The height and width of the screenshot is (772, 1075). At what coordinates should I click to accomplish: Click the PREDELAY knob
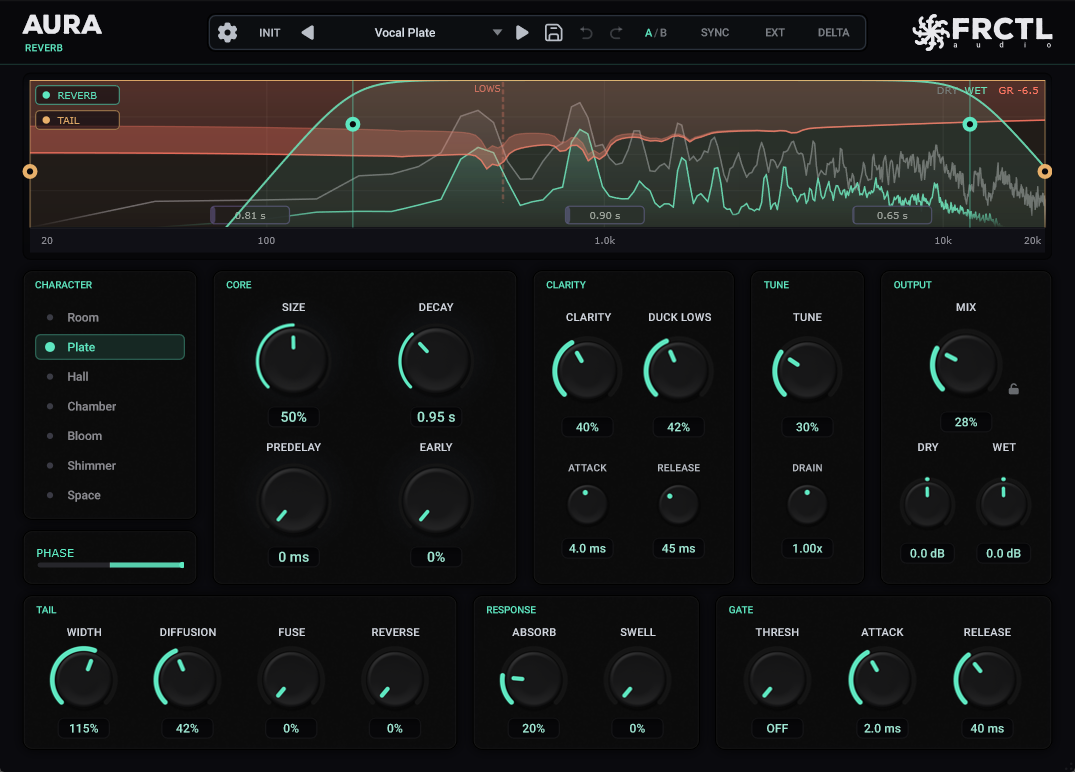click(x=293, y=500)
